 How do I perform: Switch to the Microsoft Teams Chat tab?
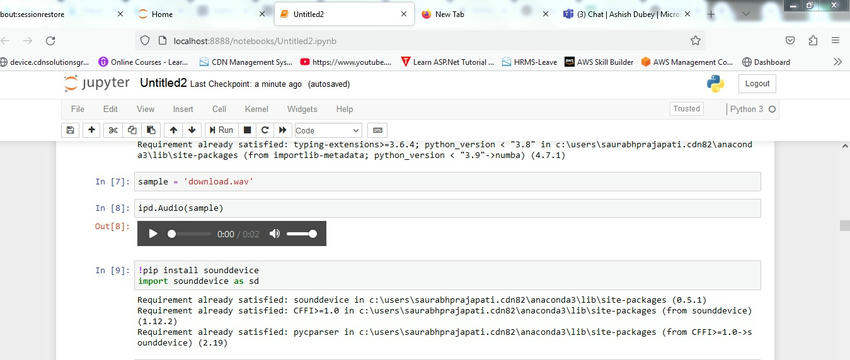[627, 14]
